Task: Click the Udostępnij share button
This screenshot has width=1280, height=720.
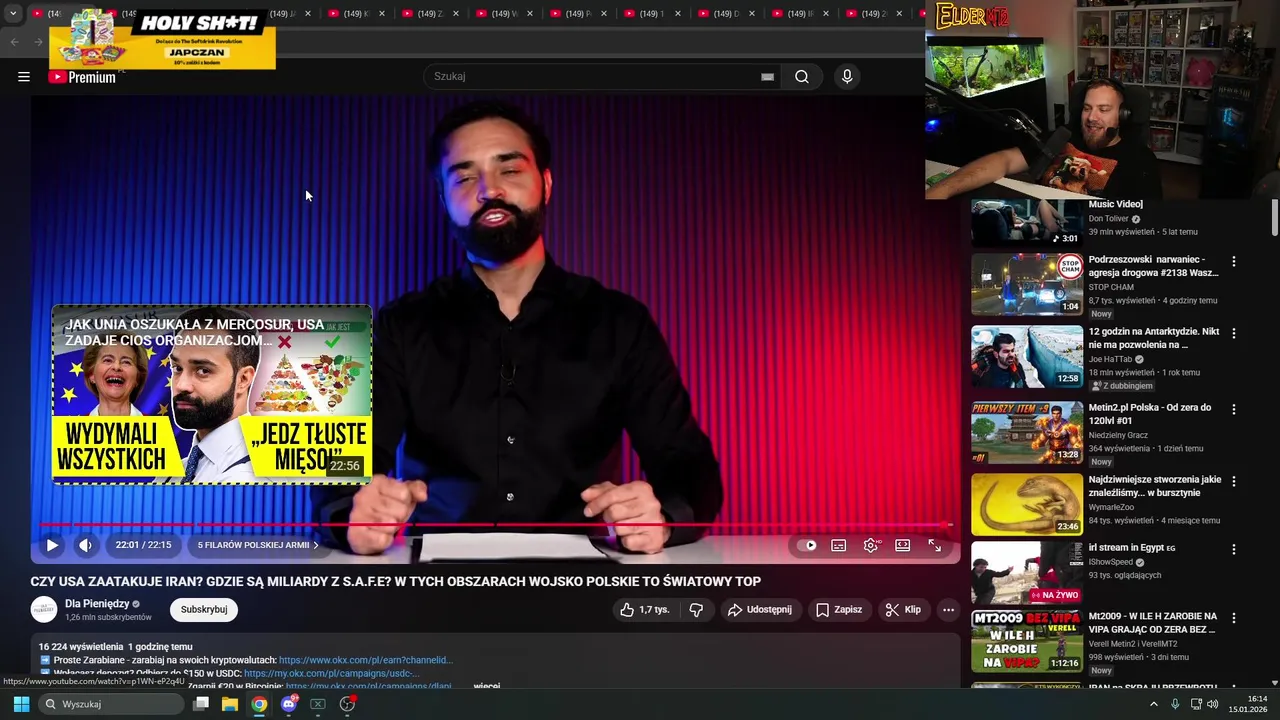Action: coord(760,609)
